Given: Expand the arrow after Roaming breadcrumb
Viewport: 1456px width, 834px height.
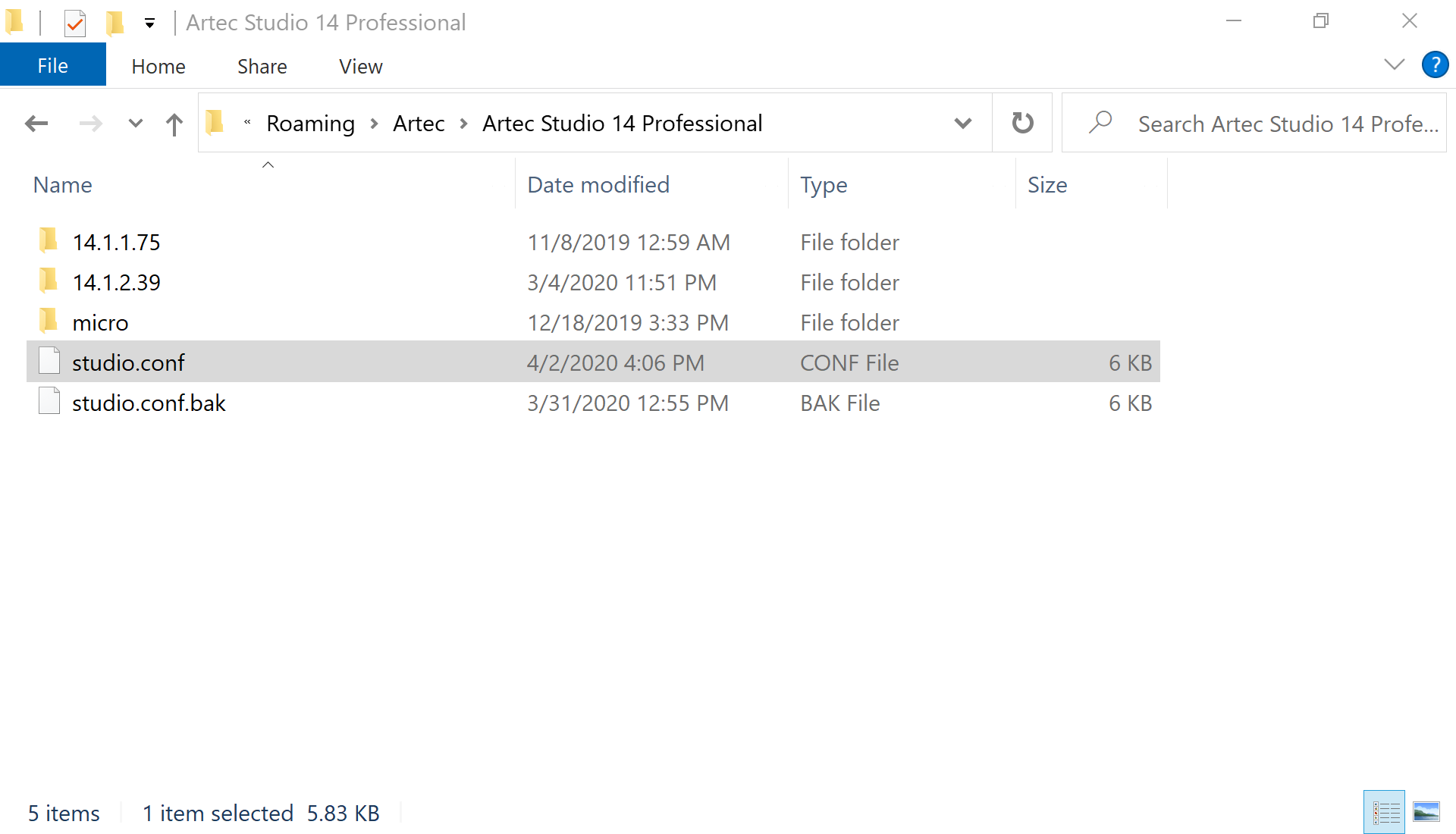Looking at the screenshot, I should [x=374, y=123].
